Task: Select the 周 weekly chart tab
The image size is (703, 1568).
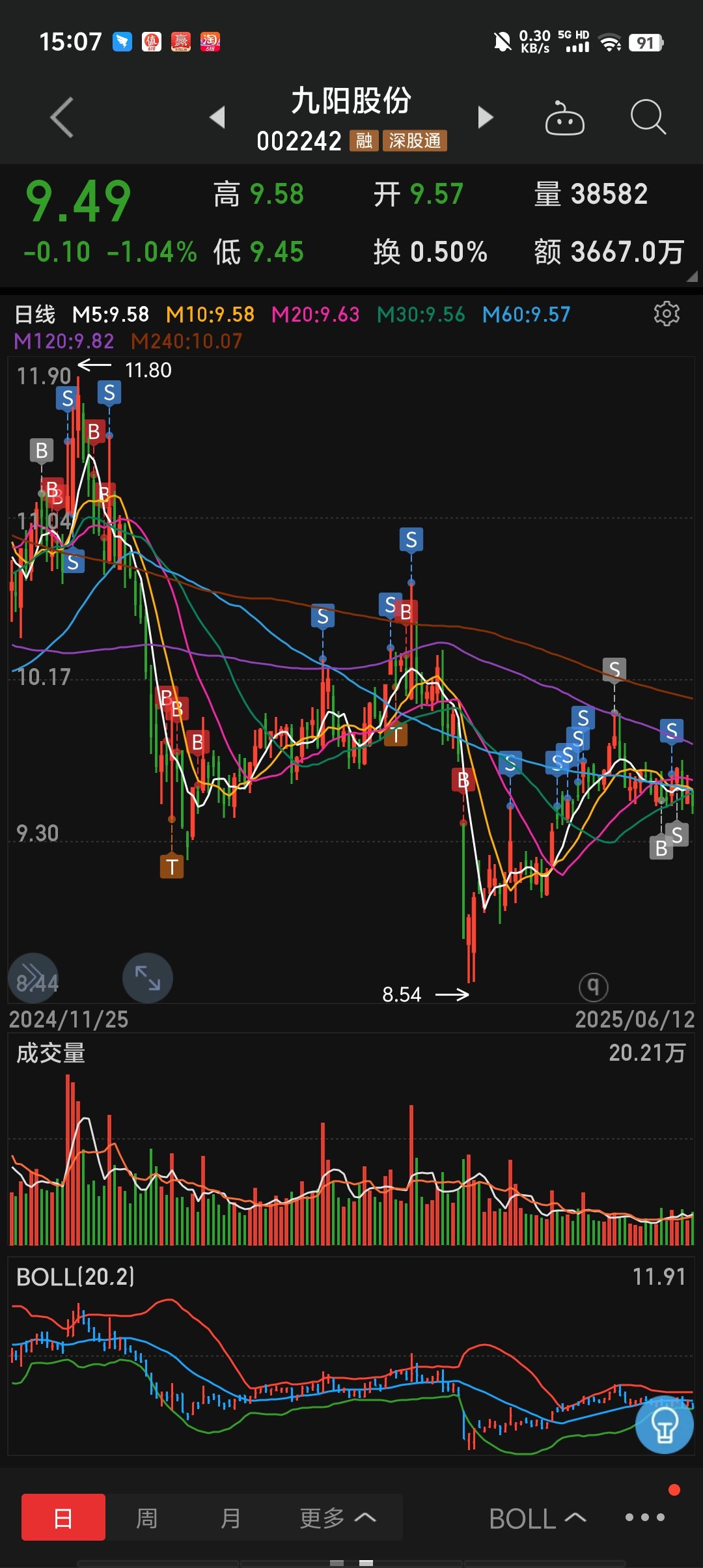Action: 147,1519
